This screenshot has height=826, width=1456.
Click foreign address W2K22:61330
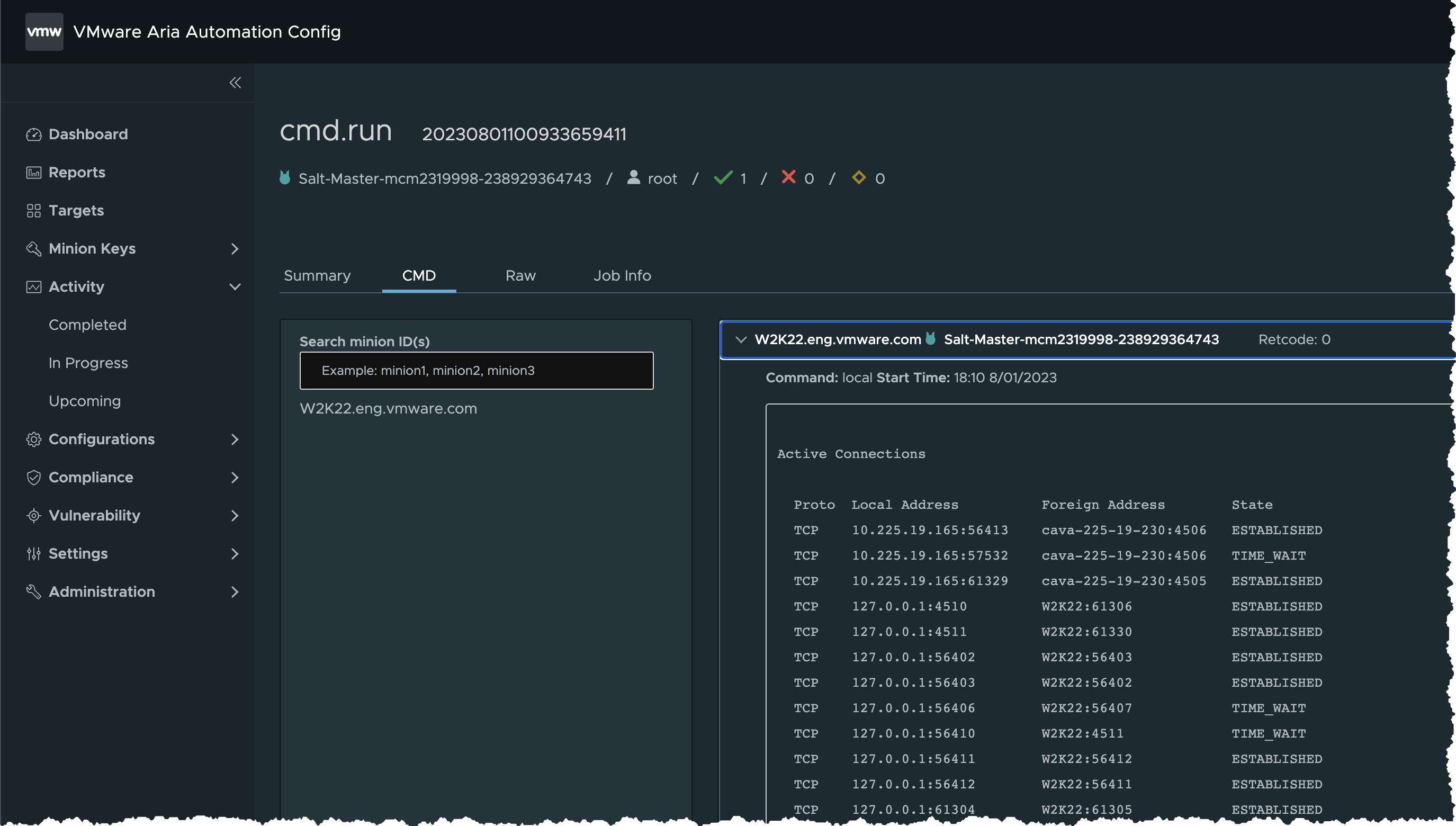point(1087,632)
